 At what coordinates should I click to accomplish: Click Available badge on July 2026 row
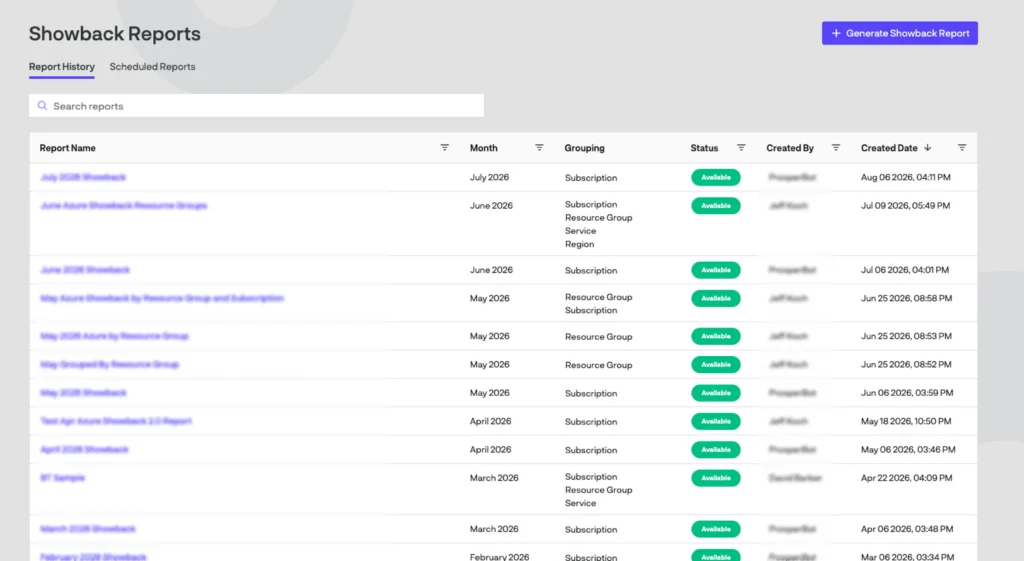716,177
